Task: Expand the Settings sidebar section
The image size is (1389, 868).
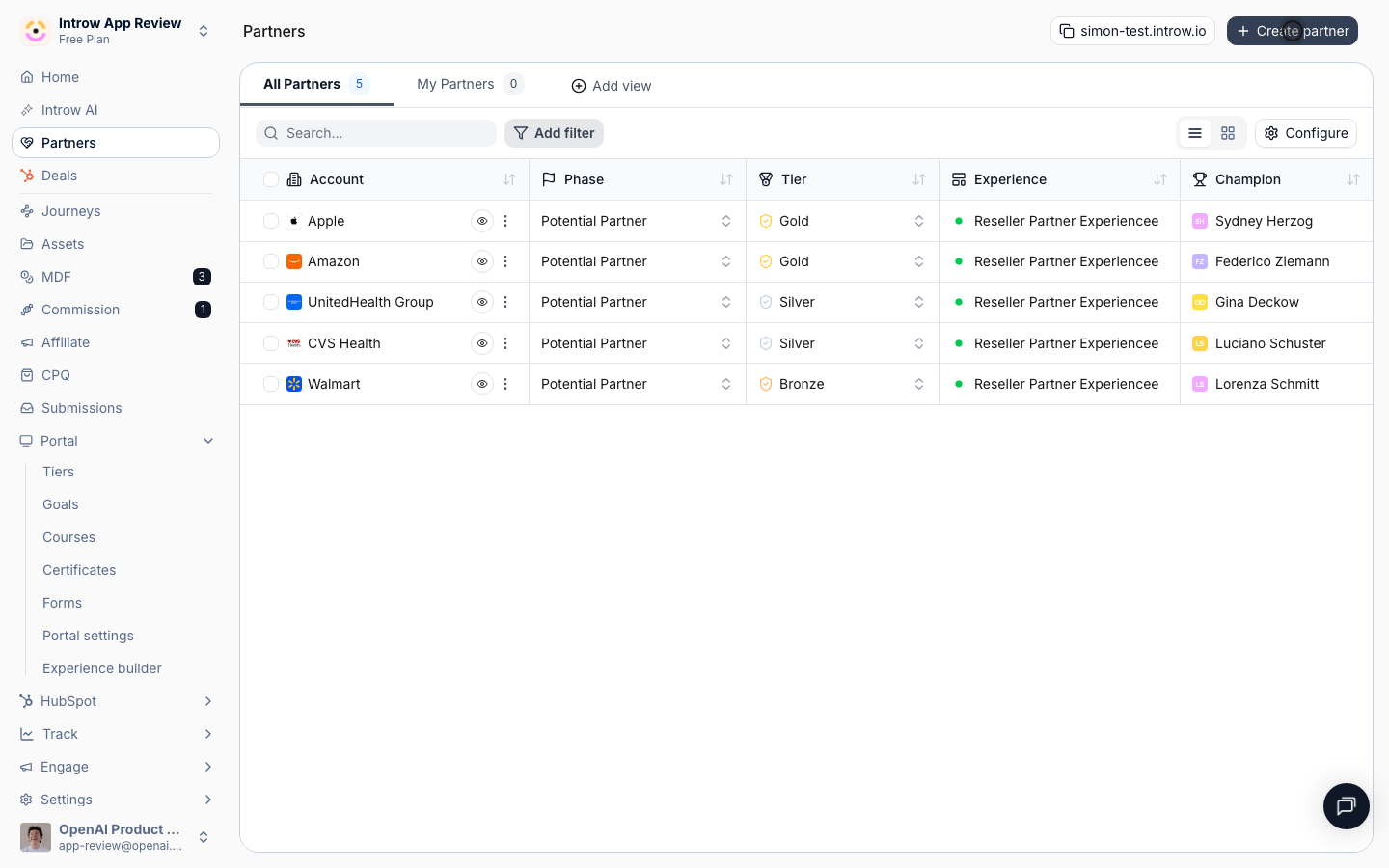Action: (208, 800)
